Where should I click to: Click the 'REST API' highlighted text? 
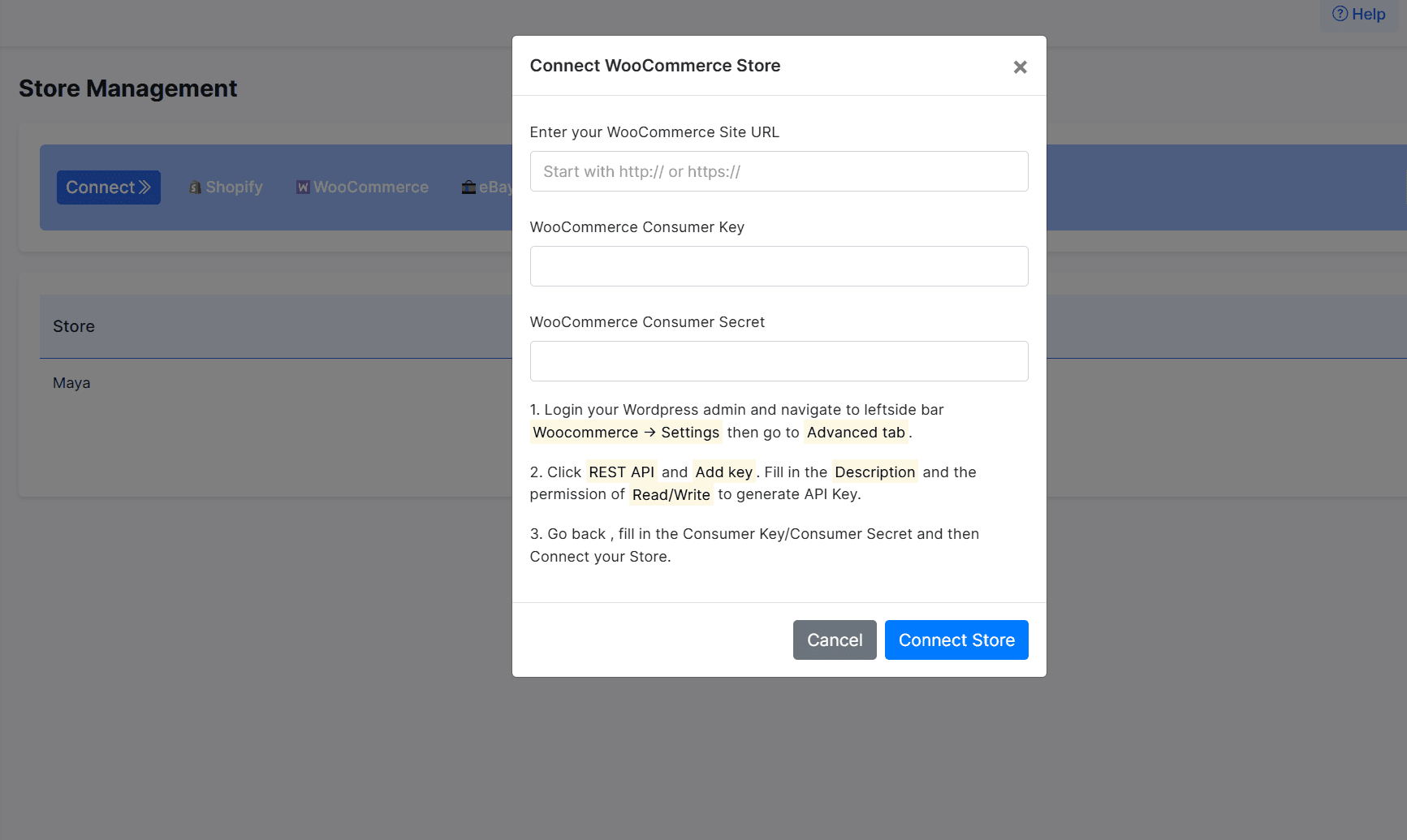pos(621,472)
